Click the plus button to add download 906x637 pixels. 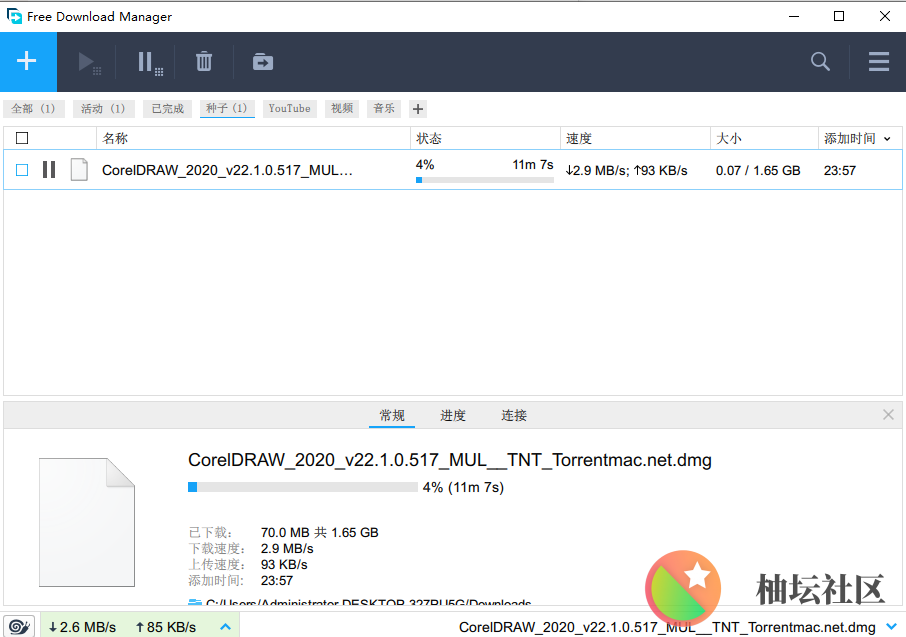click(x=27, y=61)
